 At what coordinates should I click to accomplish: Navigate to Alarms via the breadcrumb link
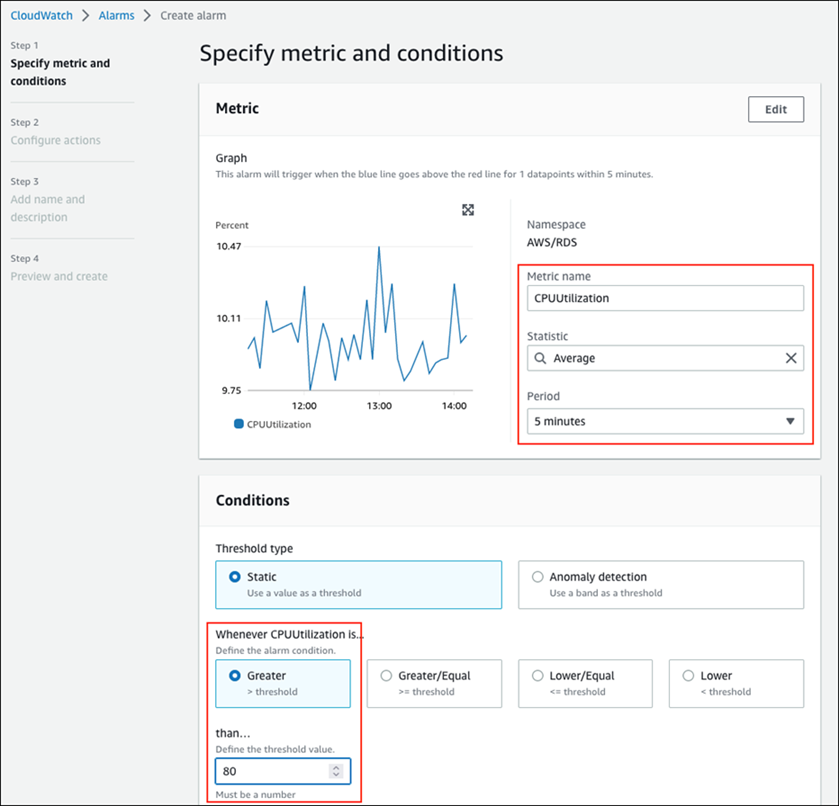(116, 15)
